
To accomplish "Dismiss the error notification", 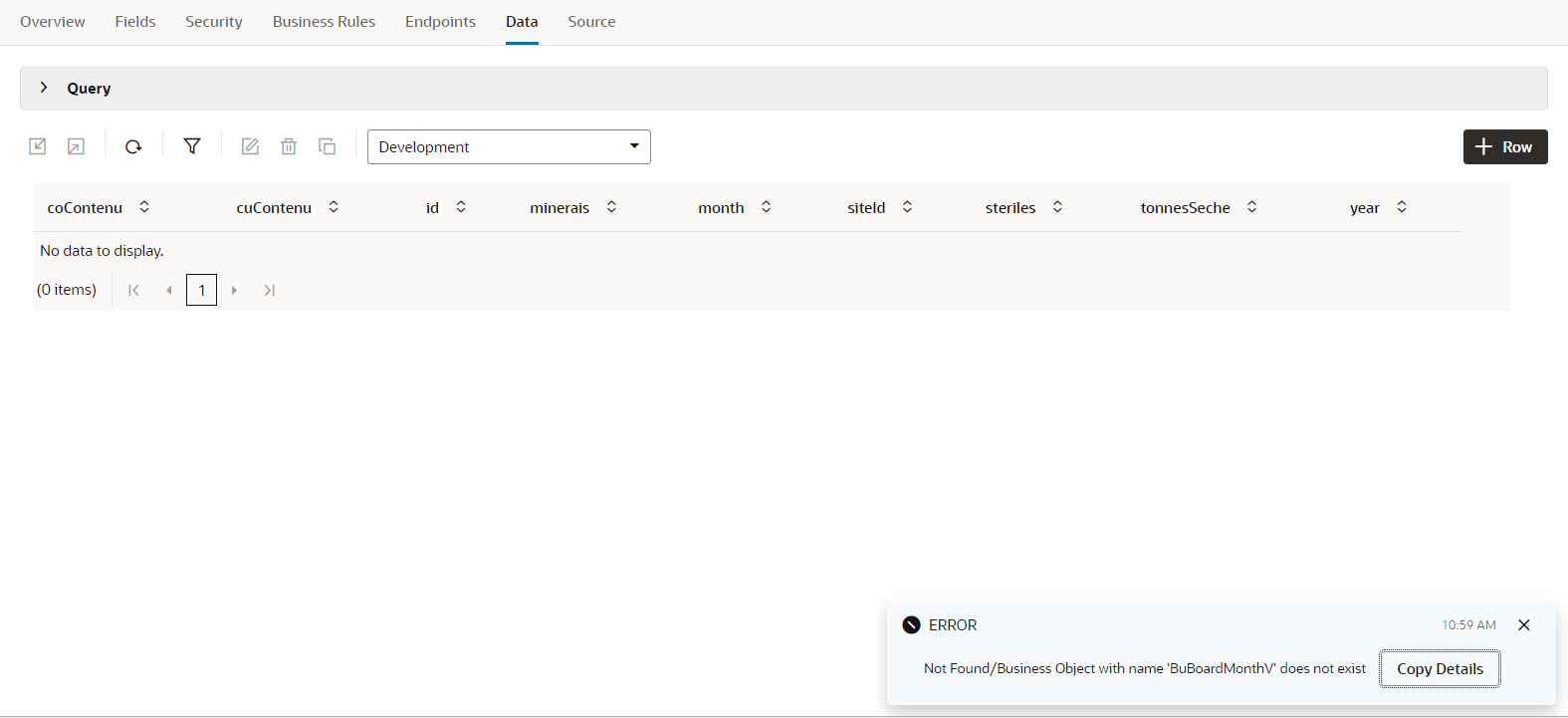I will pyautogui.click(x=1523, y=625).
